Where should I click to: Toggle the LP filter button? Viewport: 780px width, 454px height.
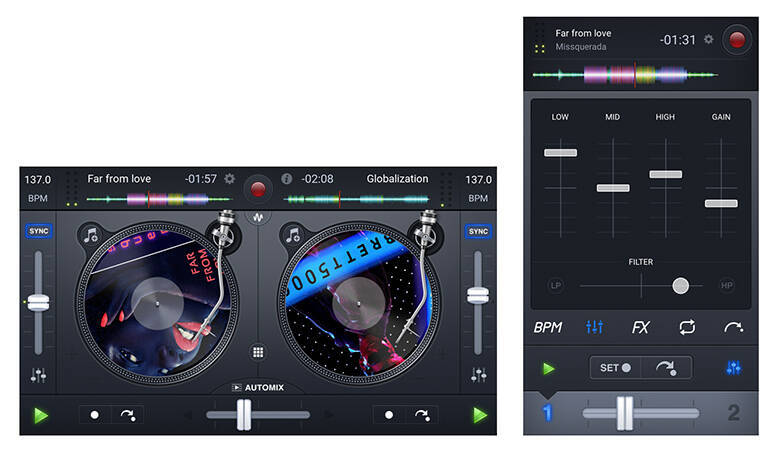point(556,285)
